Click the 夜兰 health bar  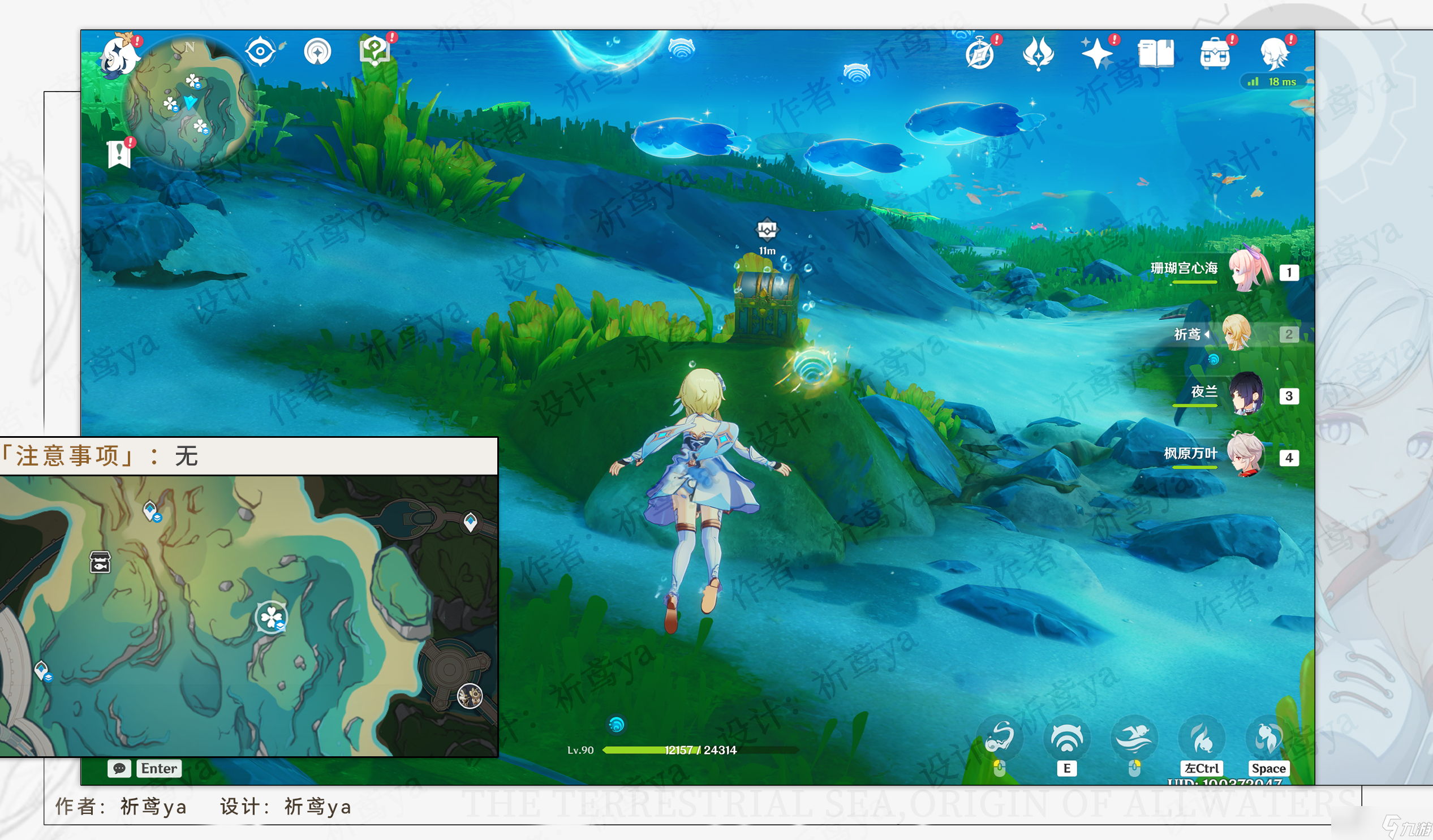(1195, 405)
